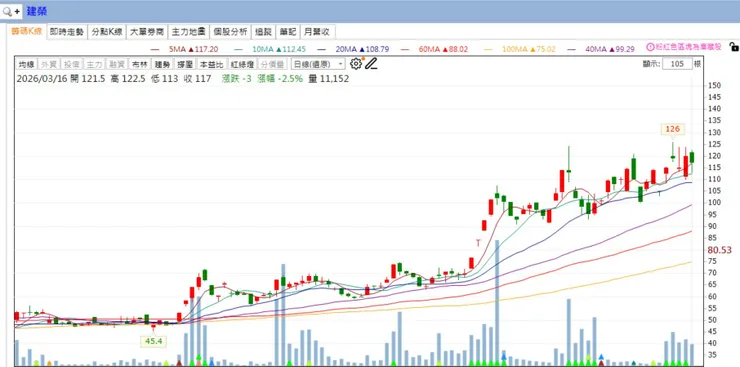Click the 126 high price label
Image resolution: width=740 pixels, height=367 pixels.
coord(672,129)
